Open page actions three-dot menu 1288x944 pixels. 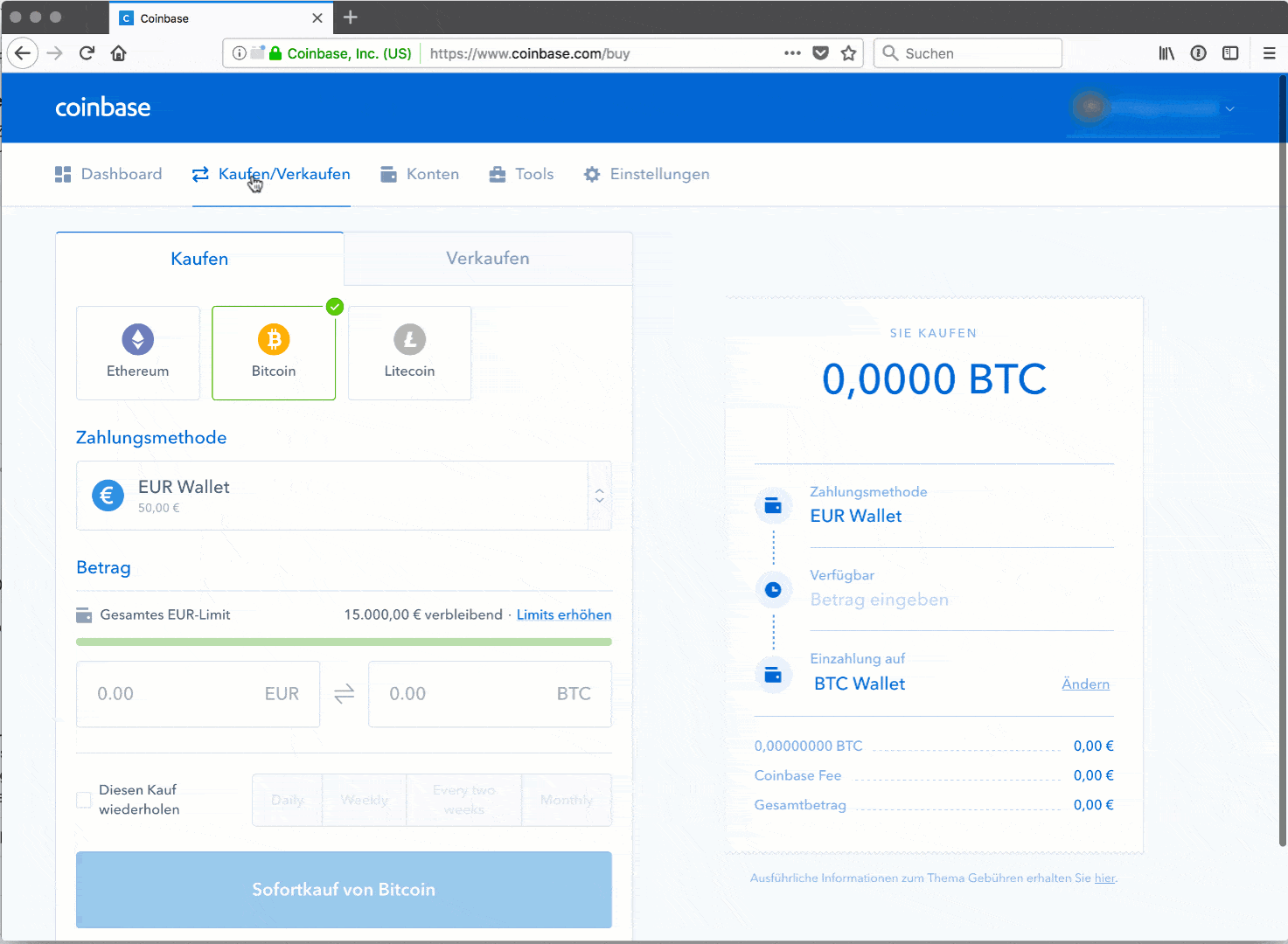pyautogui.click(x=792, y=53)
